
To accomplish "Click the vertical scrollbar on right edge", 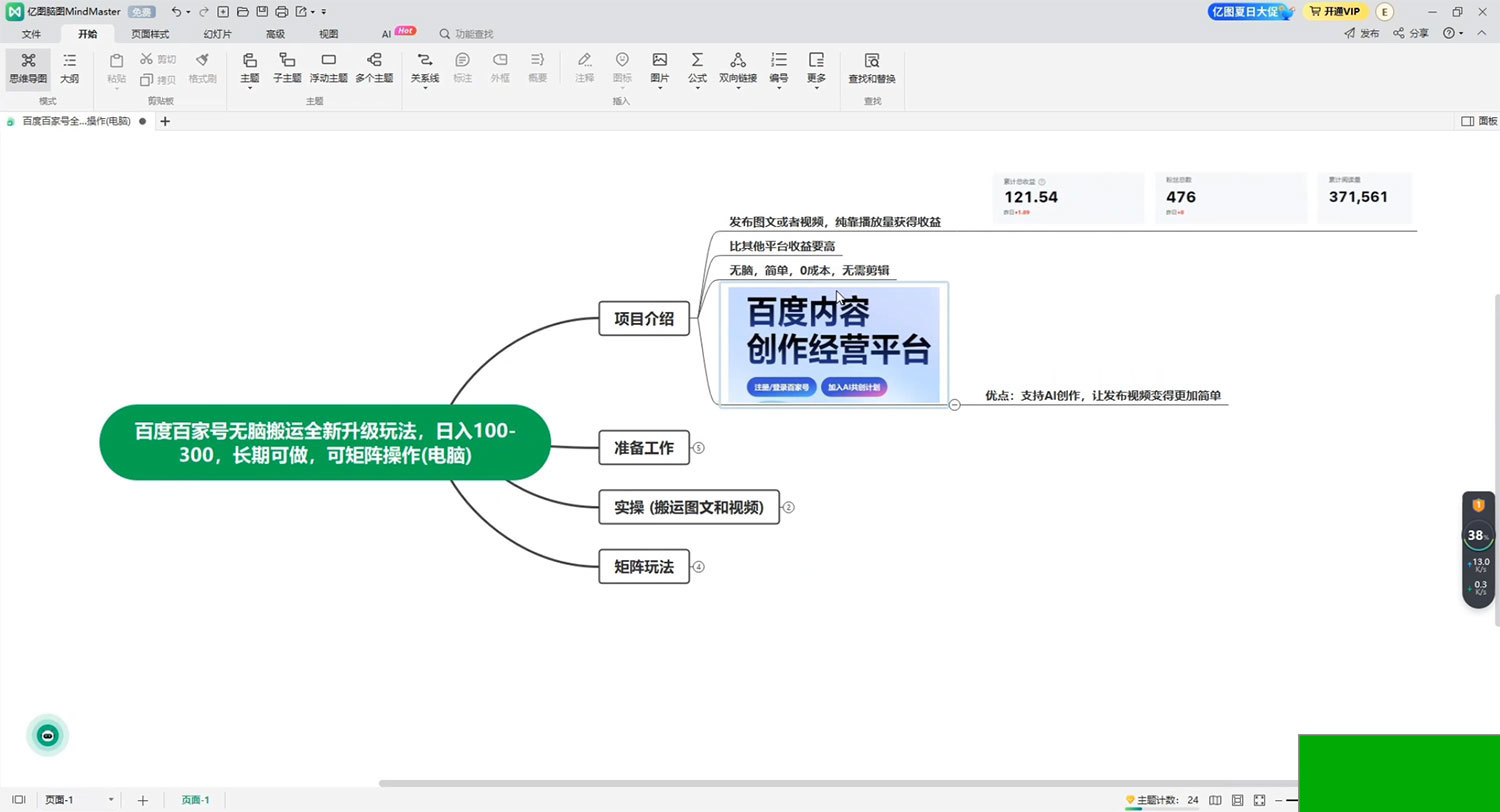I will (1496, 460).
